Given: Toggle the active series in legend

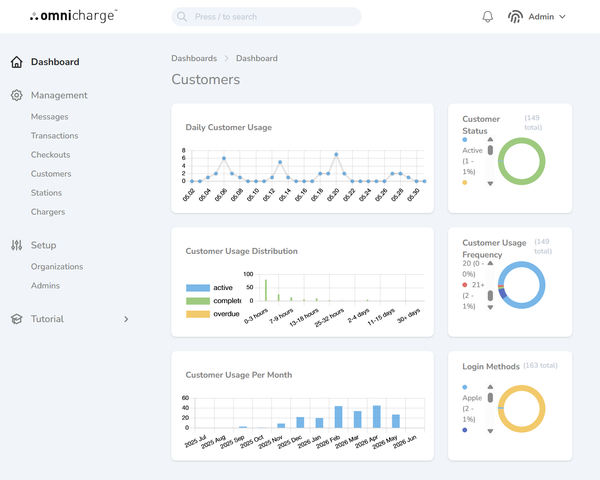Looking at the screenshot, I should (209, 288).
